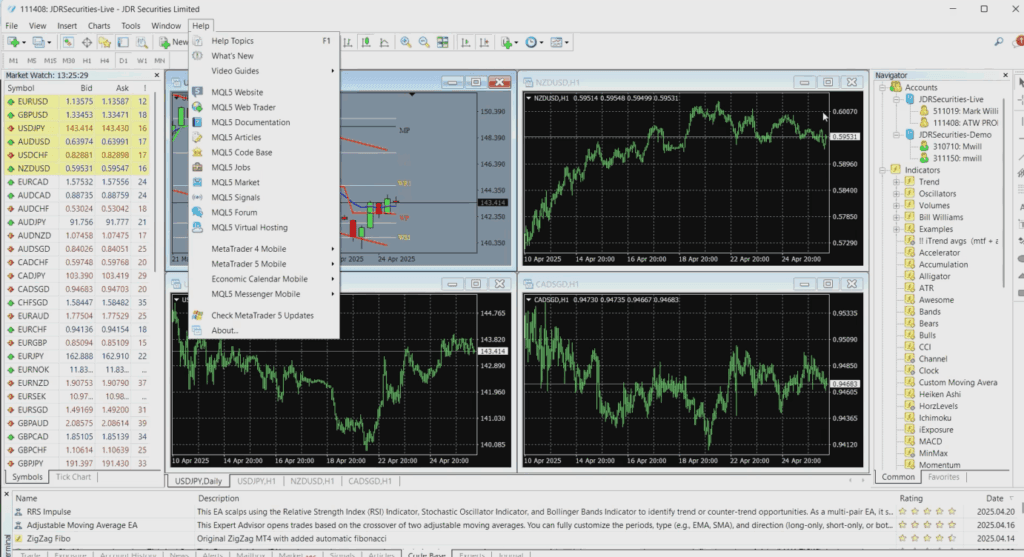Collapse the JDRSecurities-Live account node
1024x557 pixels.
coord(897,99)
